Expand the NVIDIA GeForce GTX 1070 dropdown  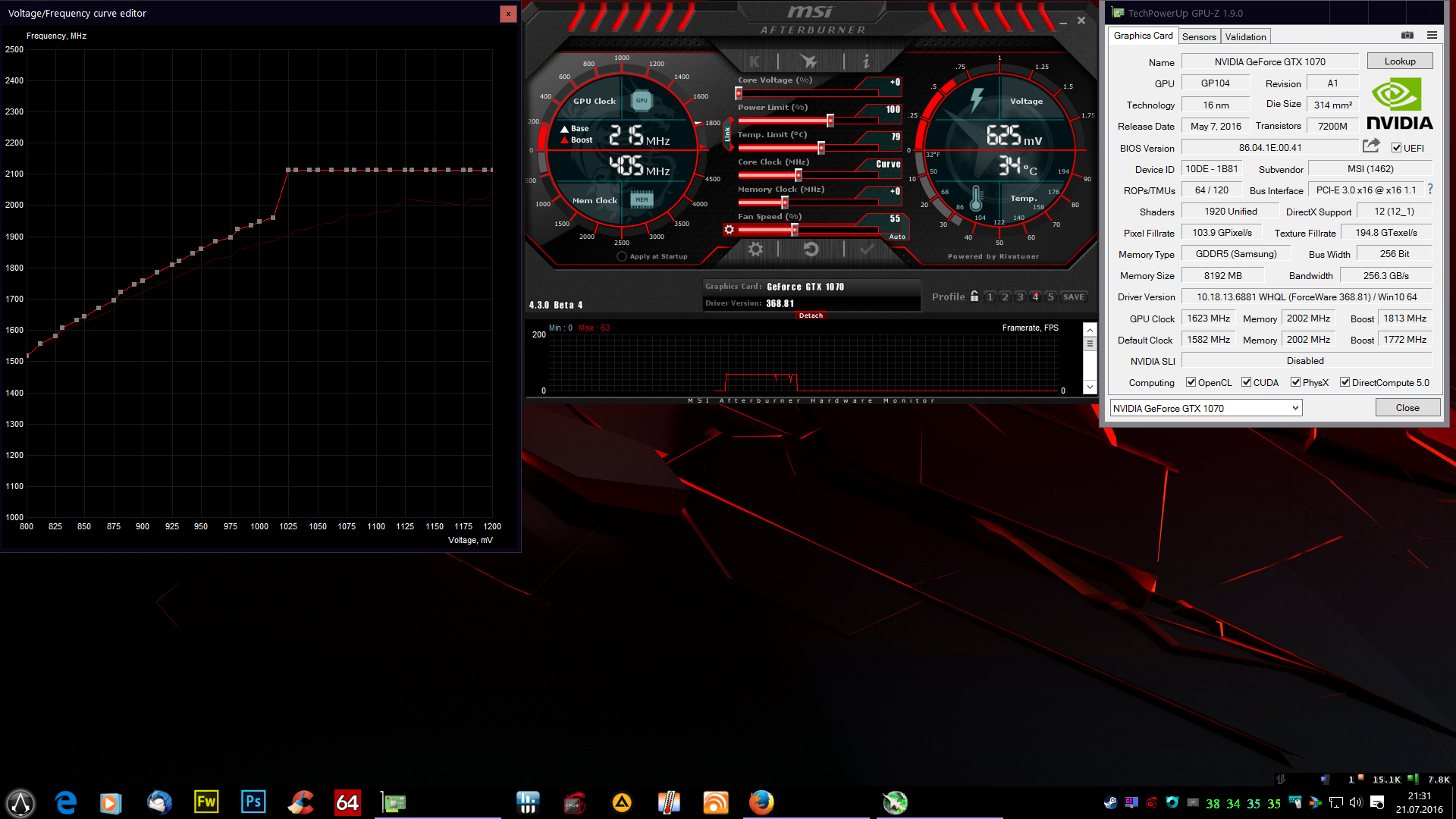tap(1295, 408)
